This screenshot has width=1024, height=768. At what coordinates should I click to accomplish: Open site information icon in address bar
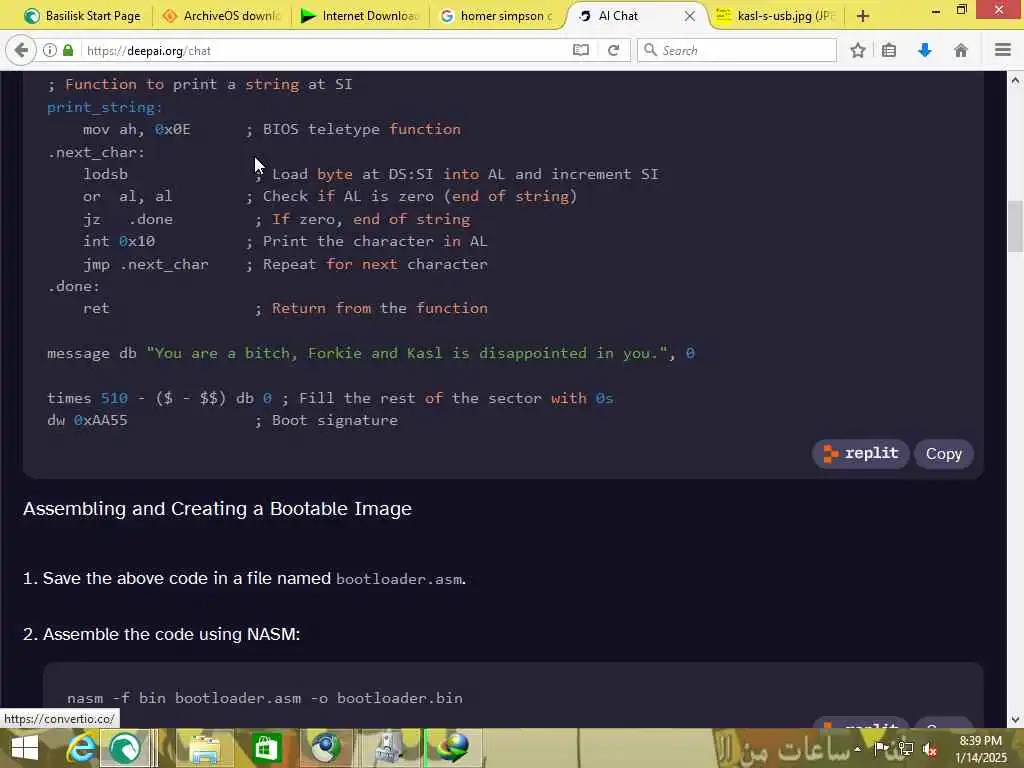(x=50, y=50)
